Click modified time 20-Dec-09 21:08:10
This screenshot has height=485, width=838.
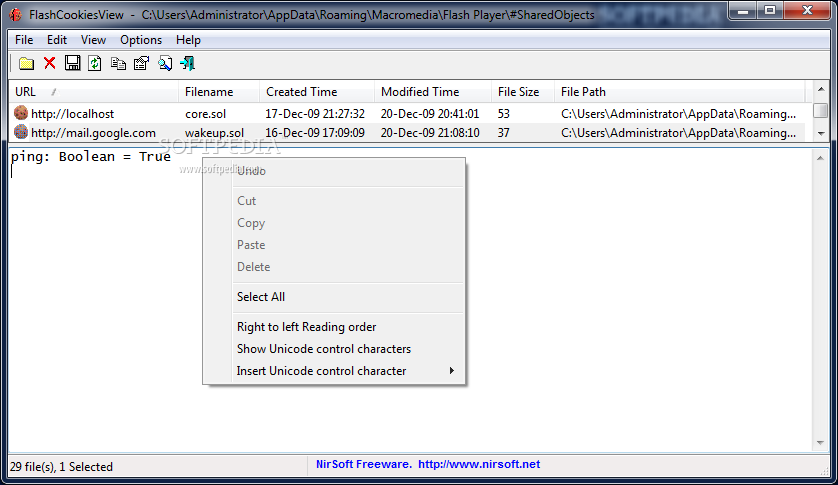(430, 133)
